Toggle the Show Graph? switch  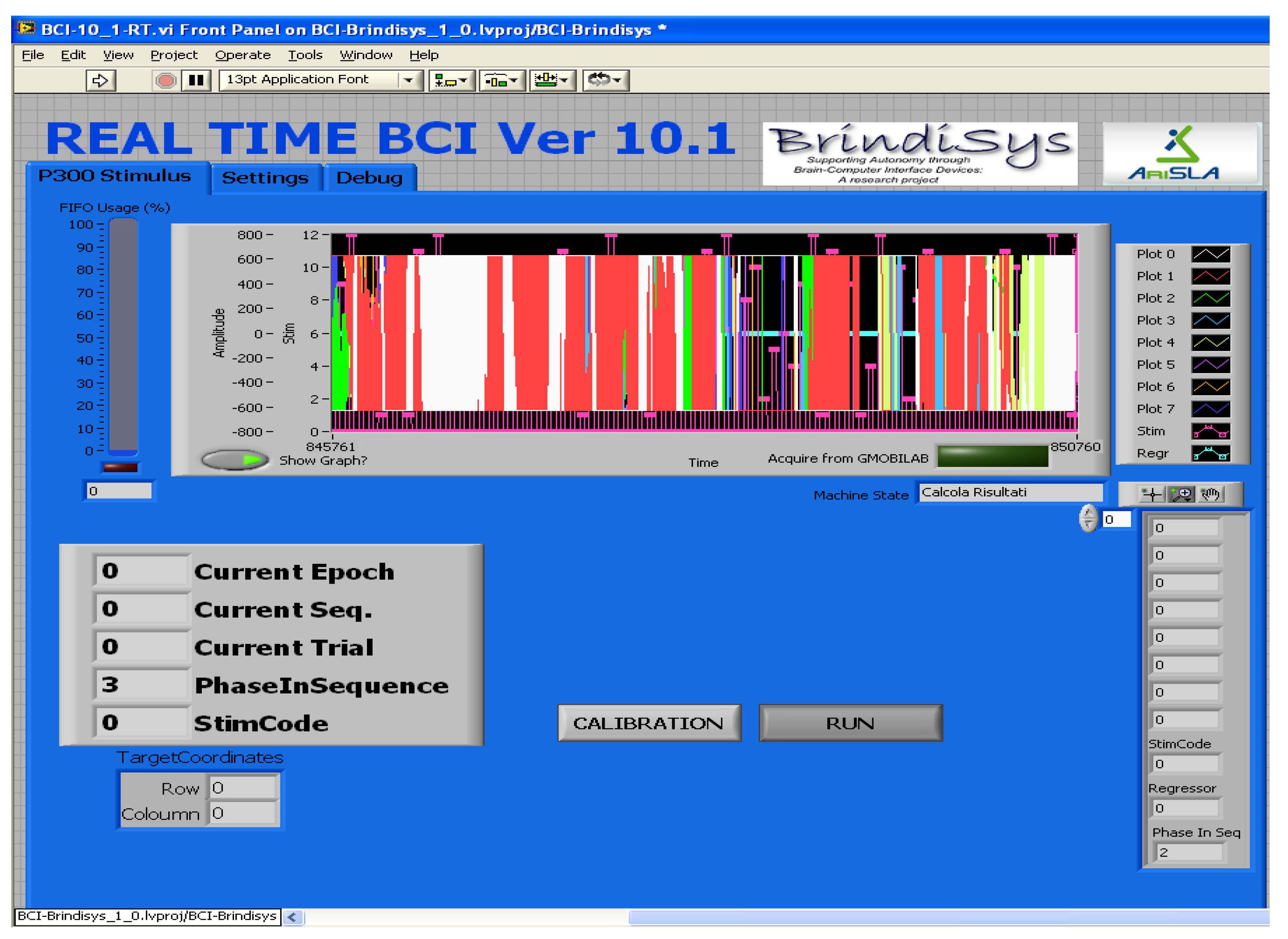coord(235,460)
